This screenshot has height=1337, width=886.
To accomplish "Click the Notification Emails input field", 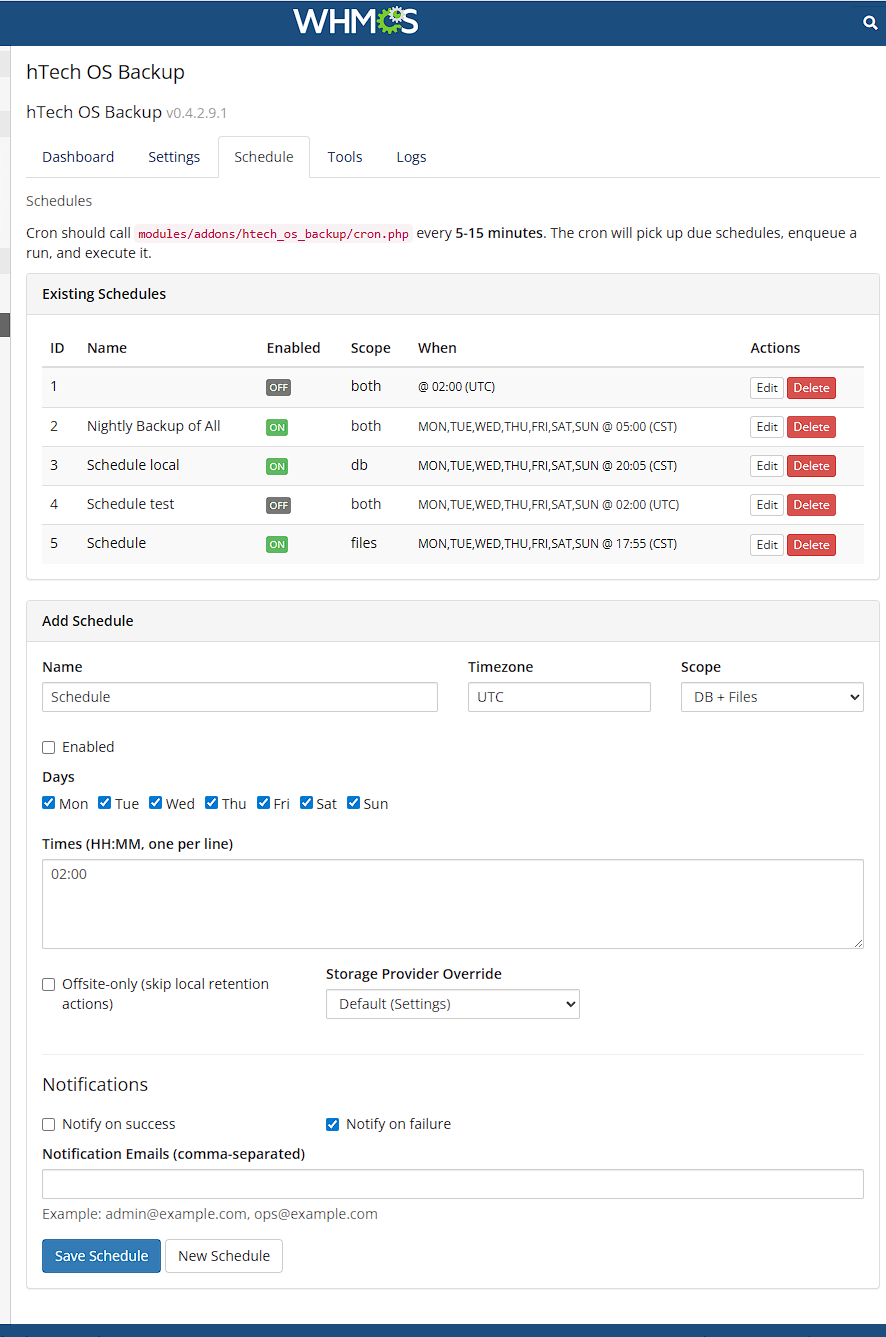I will (x=452, y=1184).
